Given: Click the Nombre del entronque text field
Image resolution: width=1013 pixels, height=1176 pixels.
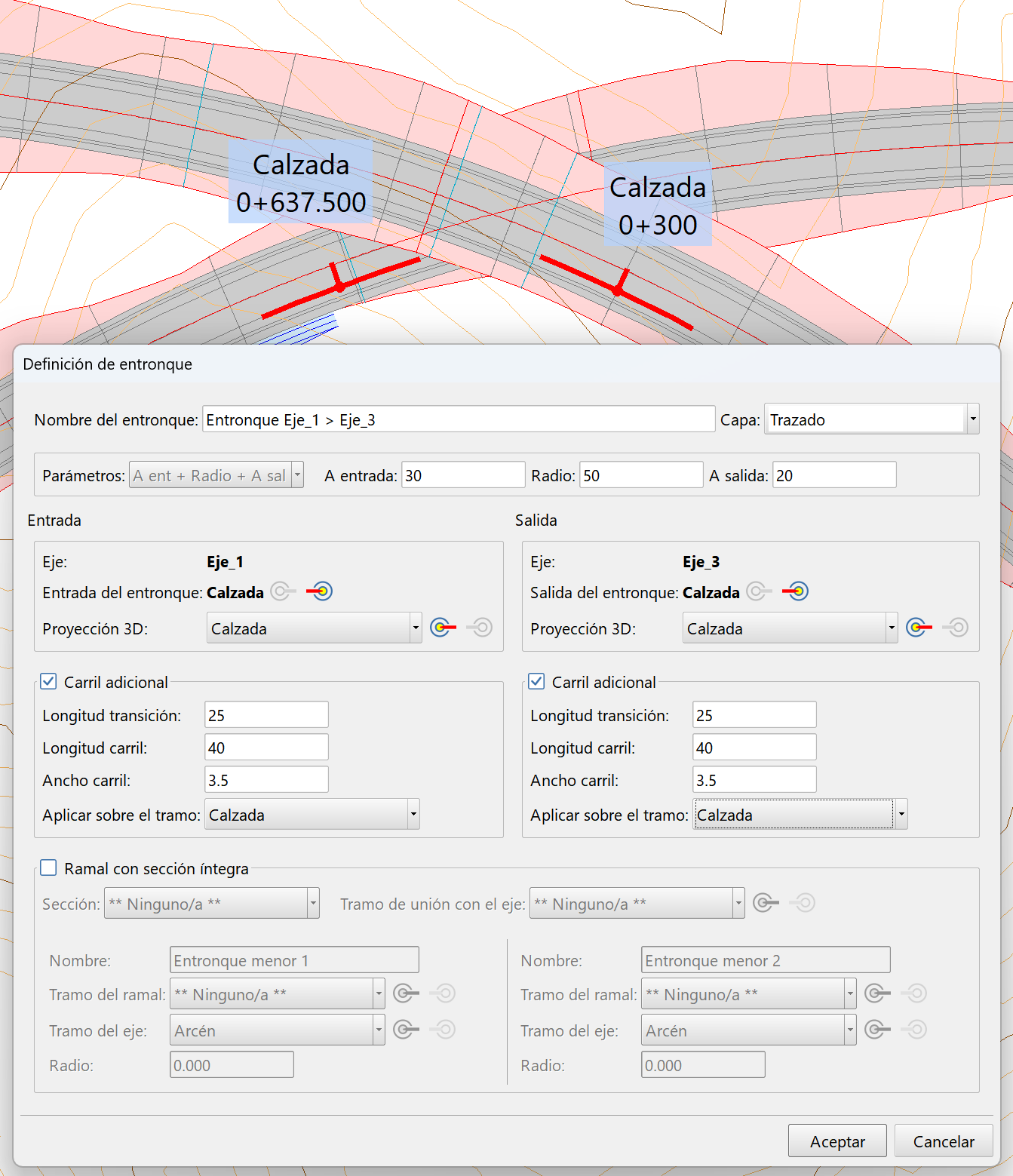Looking at the screenshot, I should coord(458,419).
